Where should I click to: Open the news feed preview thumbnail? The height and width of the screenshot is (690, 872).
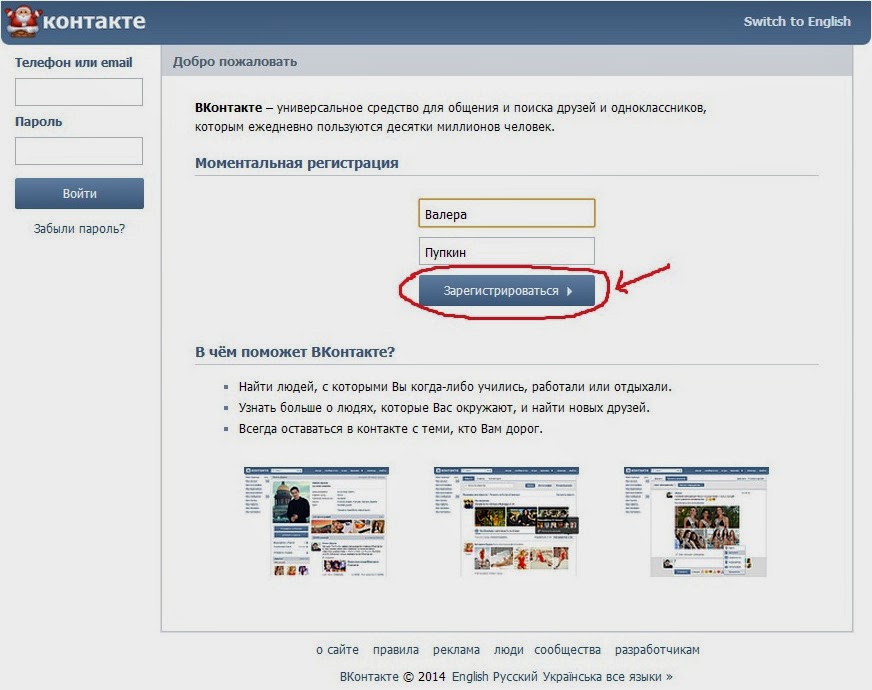[x=506, y=521]
